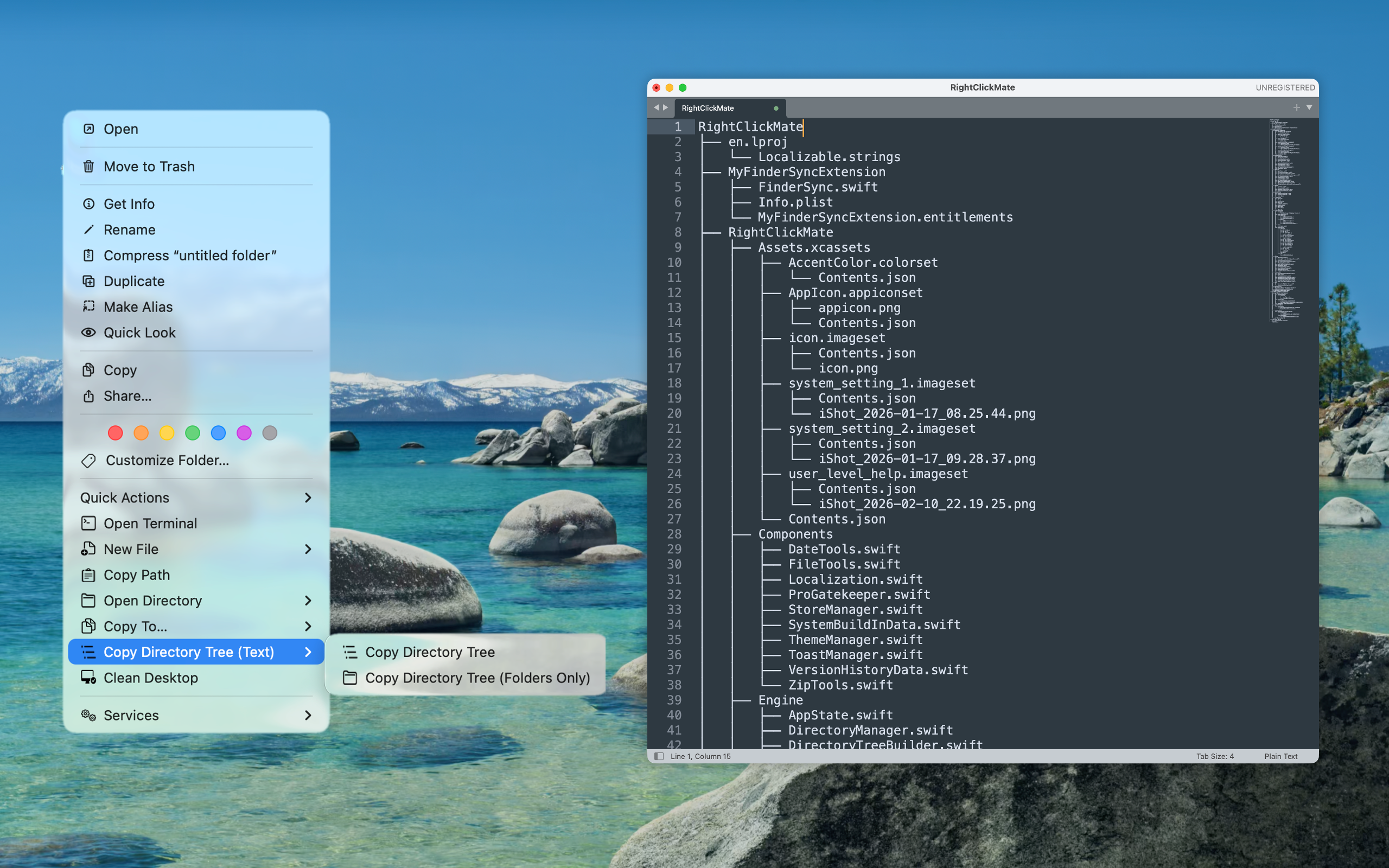
Task: Expand the Open Directory submenu chevron
Action: click(308, 601)
